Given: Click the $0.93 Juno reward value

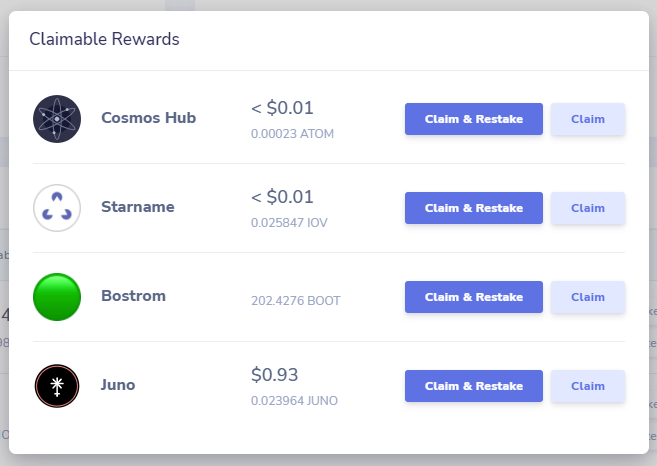Looking at the screenshot, I should [x=274, y=375].
